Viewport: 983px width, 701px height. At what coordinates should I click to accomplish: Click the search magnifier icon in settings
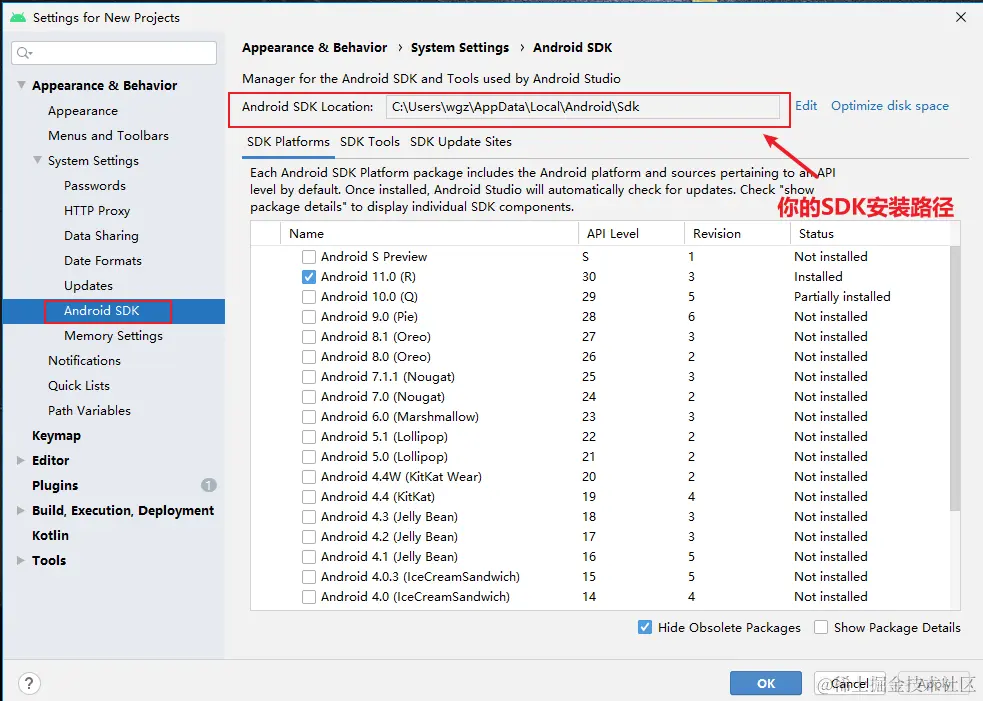(24, 53)
